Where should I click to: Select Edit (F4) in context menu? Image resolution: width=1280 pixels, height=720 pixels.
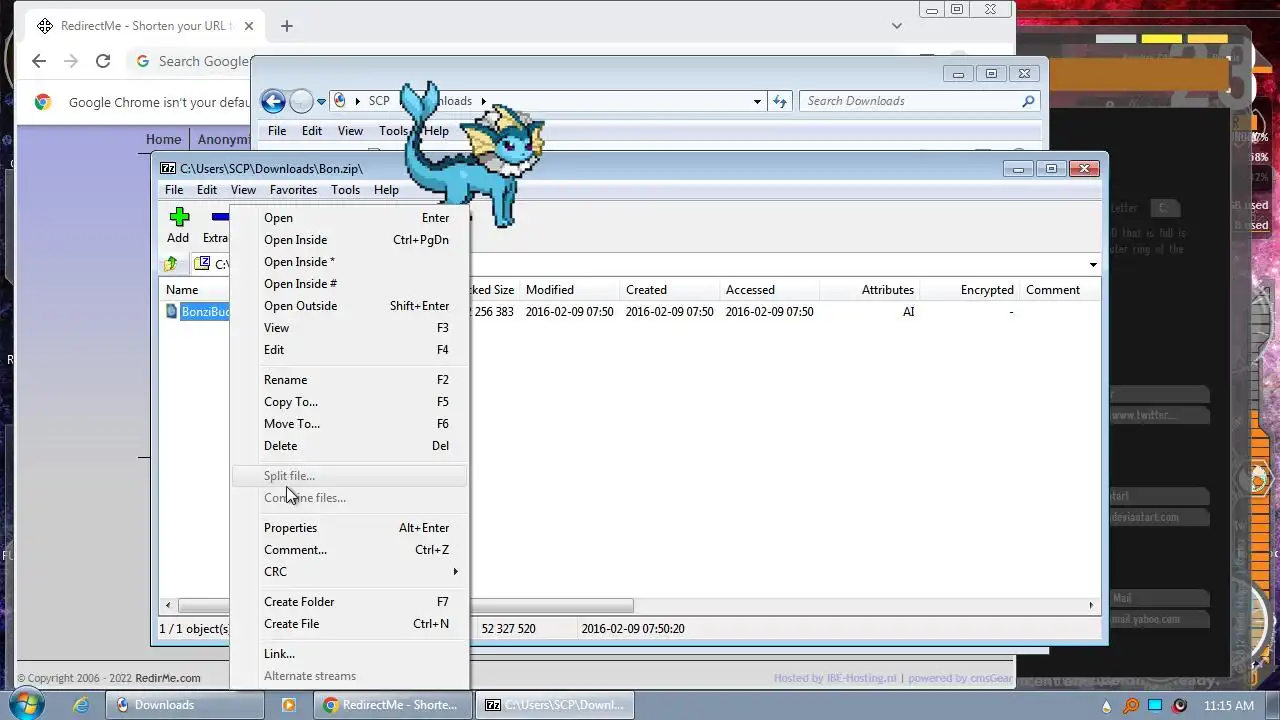350,350
